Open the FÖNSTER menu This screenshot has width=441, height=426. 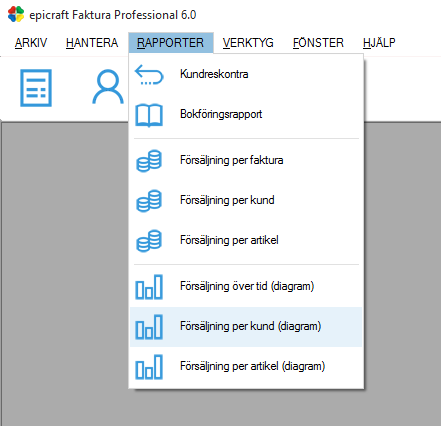(318, 43)
